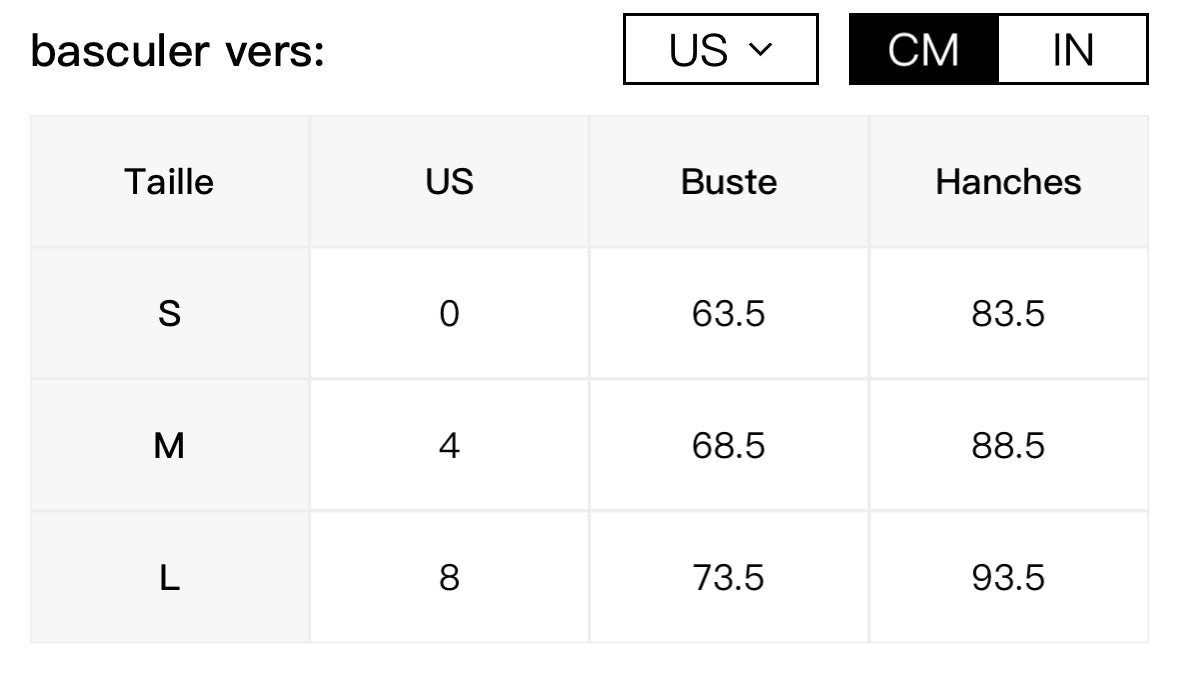Click US size 8 cell
Screen dimensions: 1179x683
449,577
